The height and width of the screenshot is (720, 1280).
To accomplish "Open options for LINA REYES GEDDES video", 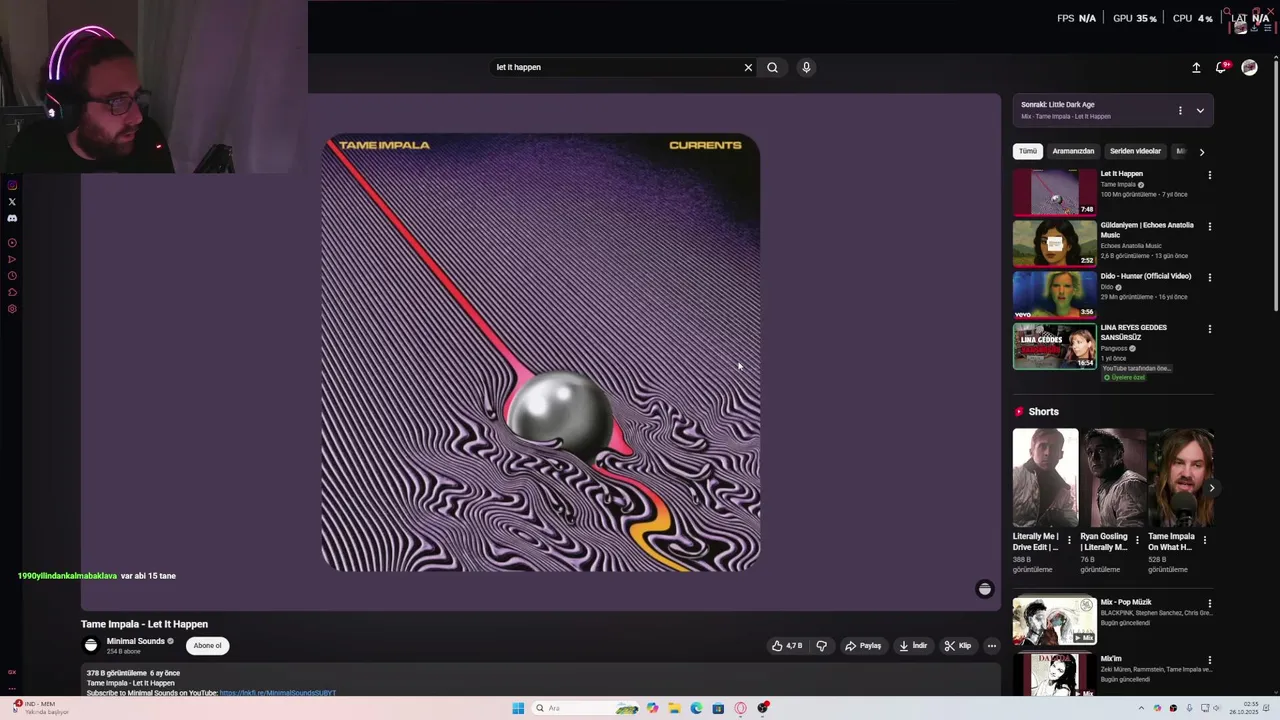I will tap(1210, 329).
